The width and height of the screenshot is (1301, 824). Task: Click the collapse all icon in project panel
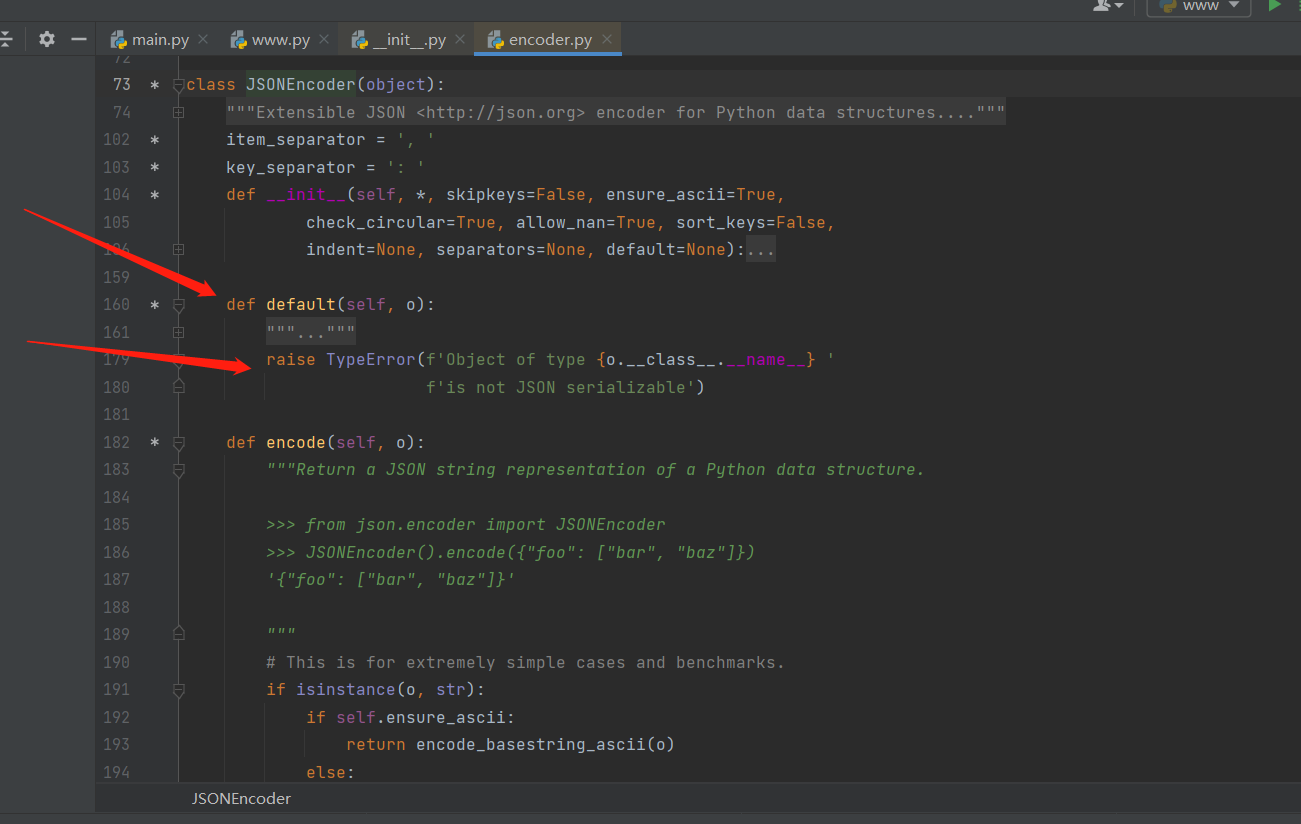coord(6,39)
